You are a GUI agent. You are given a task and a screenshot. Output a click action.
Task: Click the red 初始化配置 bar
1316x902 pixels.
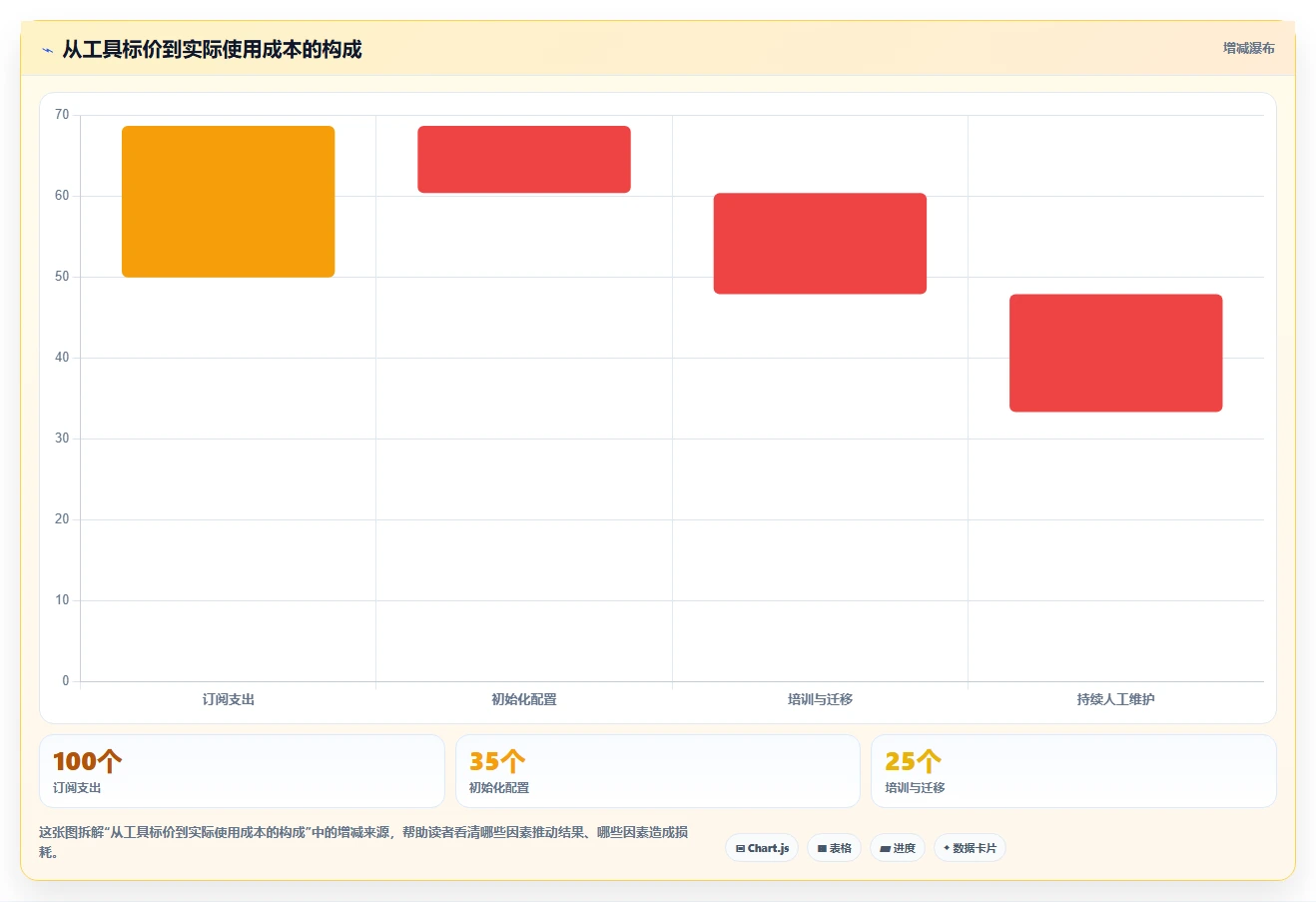click(524, 160)
